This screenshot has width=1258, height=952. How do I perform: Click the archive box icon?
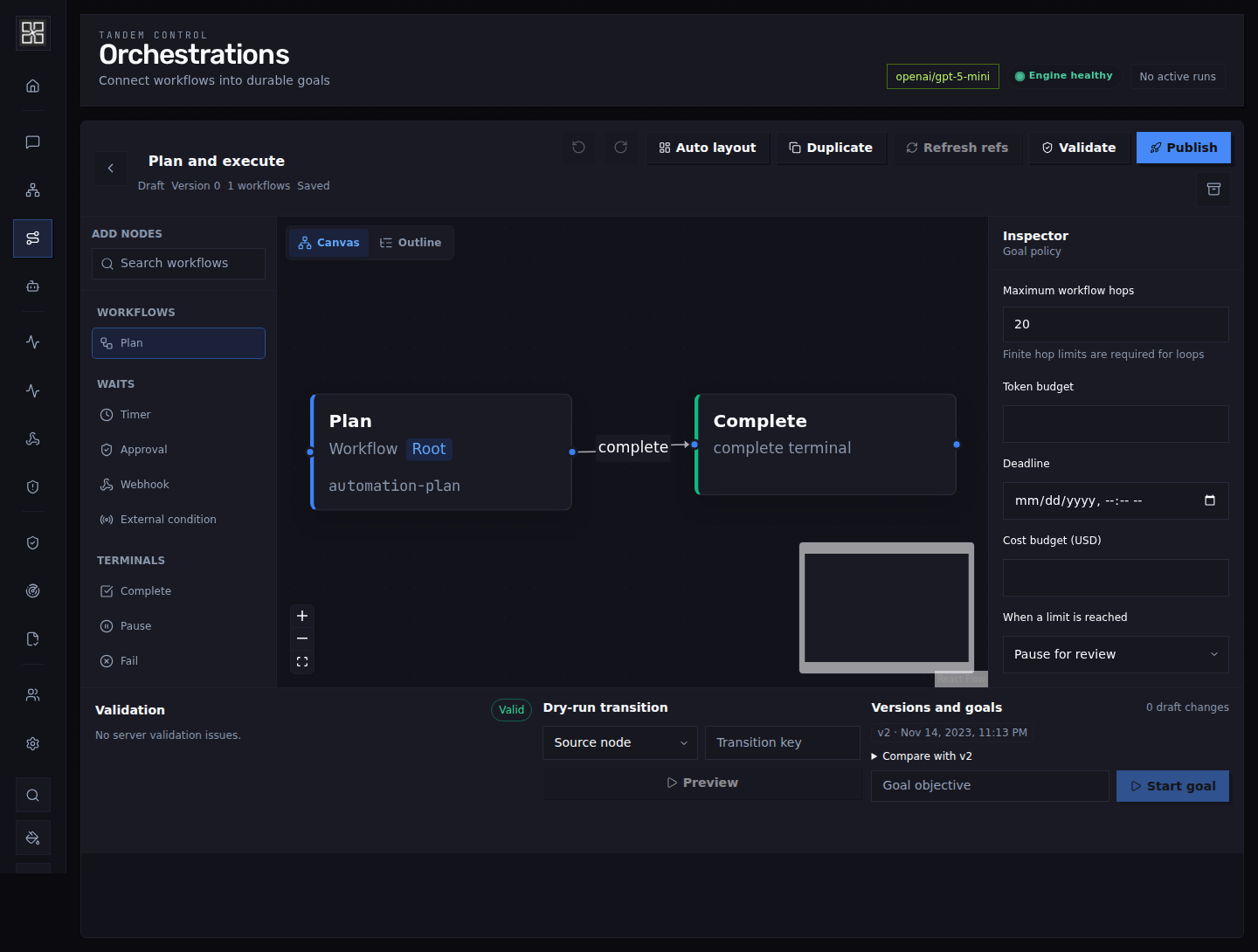tap(1213, 190)
